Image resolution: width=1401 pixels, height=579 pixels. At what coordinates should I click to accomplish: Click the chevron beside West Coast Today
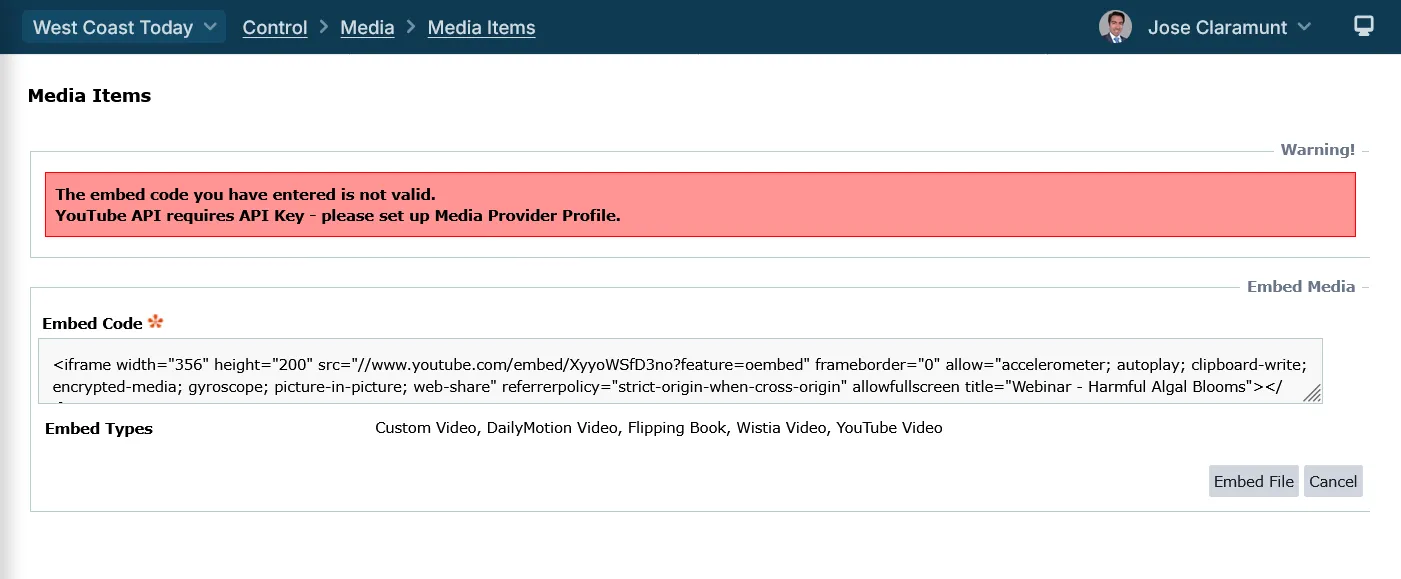pyautogui.click(x=210, y=27)
